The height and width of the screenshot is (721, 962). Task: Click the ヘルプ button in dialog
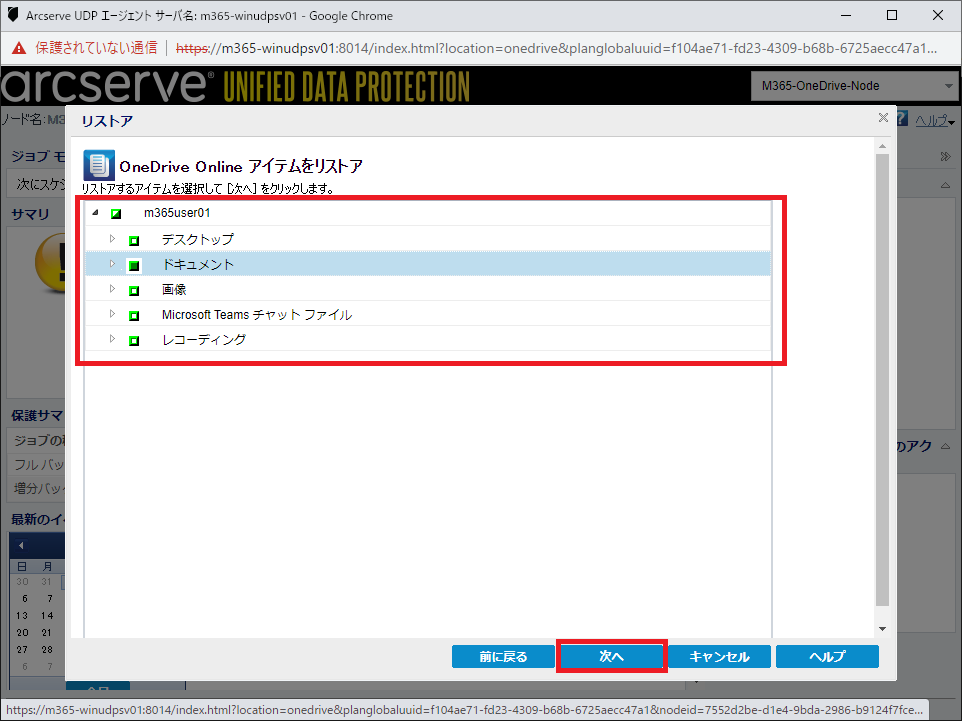[x=827, y=657]
